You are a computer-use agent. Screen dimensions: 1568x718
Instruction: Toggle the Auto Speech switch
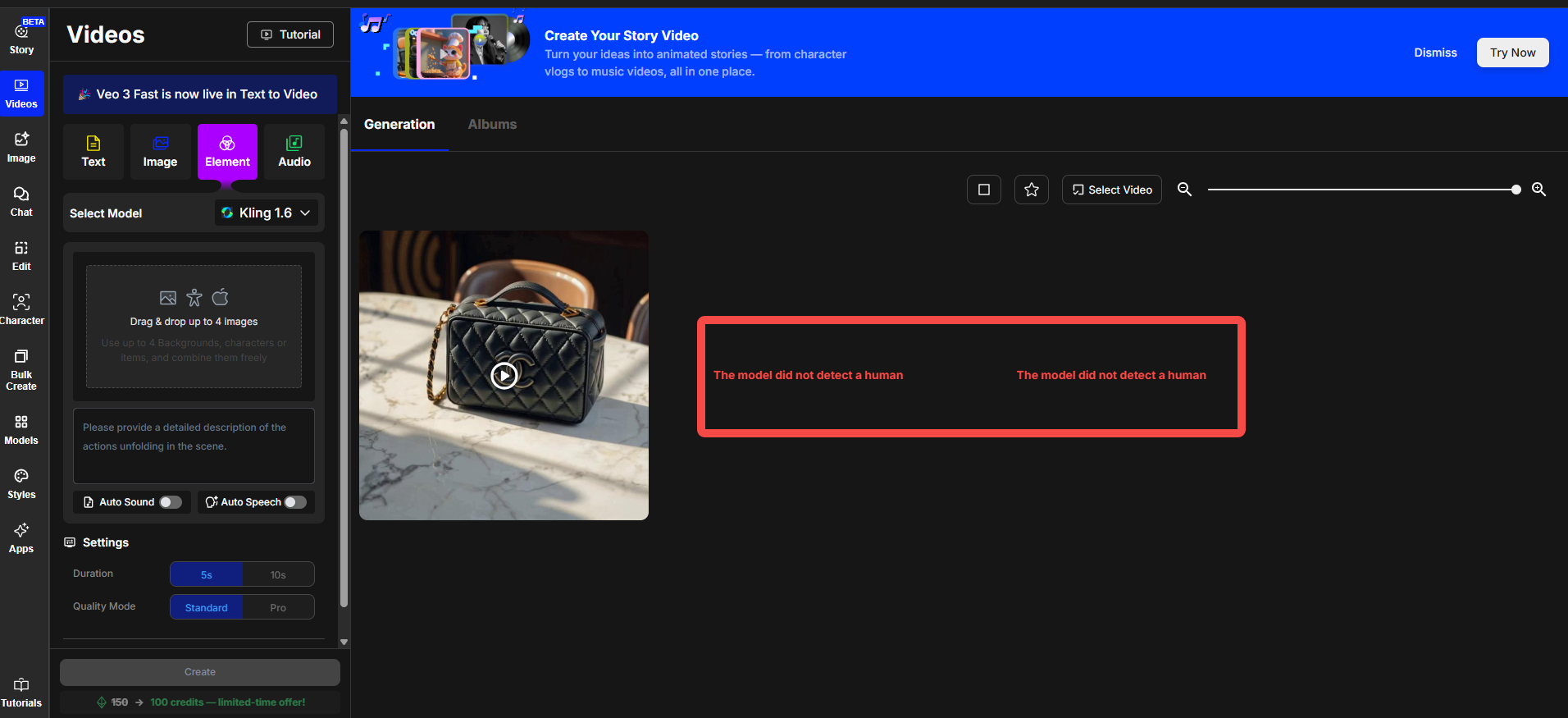click(295, 502)
